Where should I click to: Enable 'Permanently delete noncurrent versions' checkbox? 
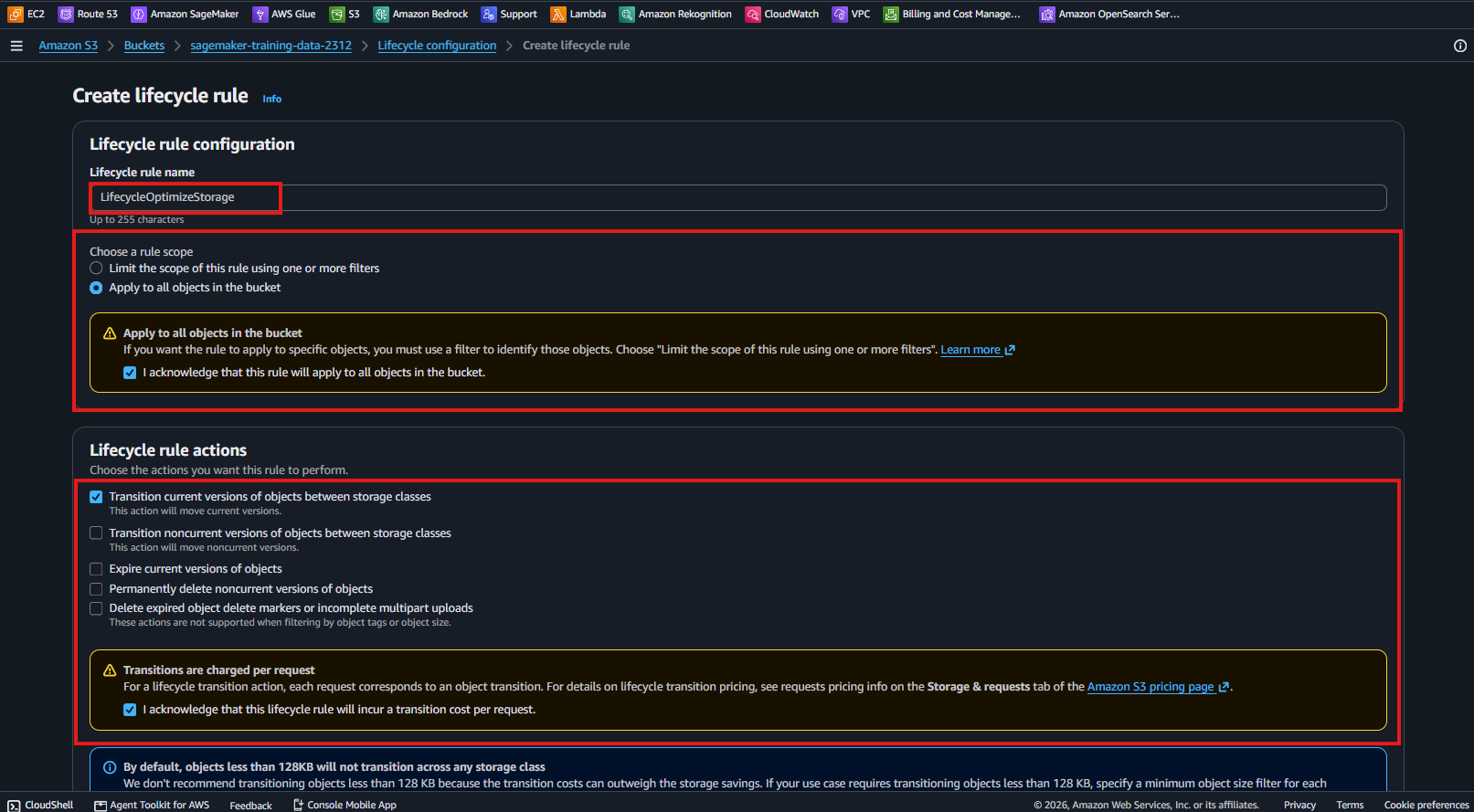[96, 589]
